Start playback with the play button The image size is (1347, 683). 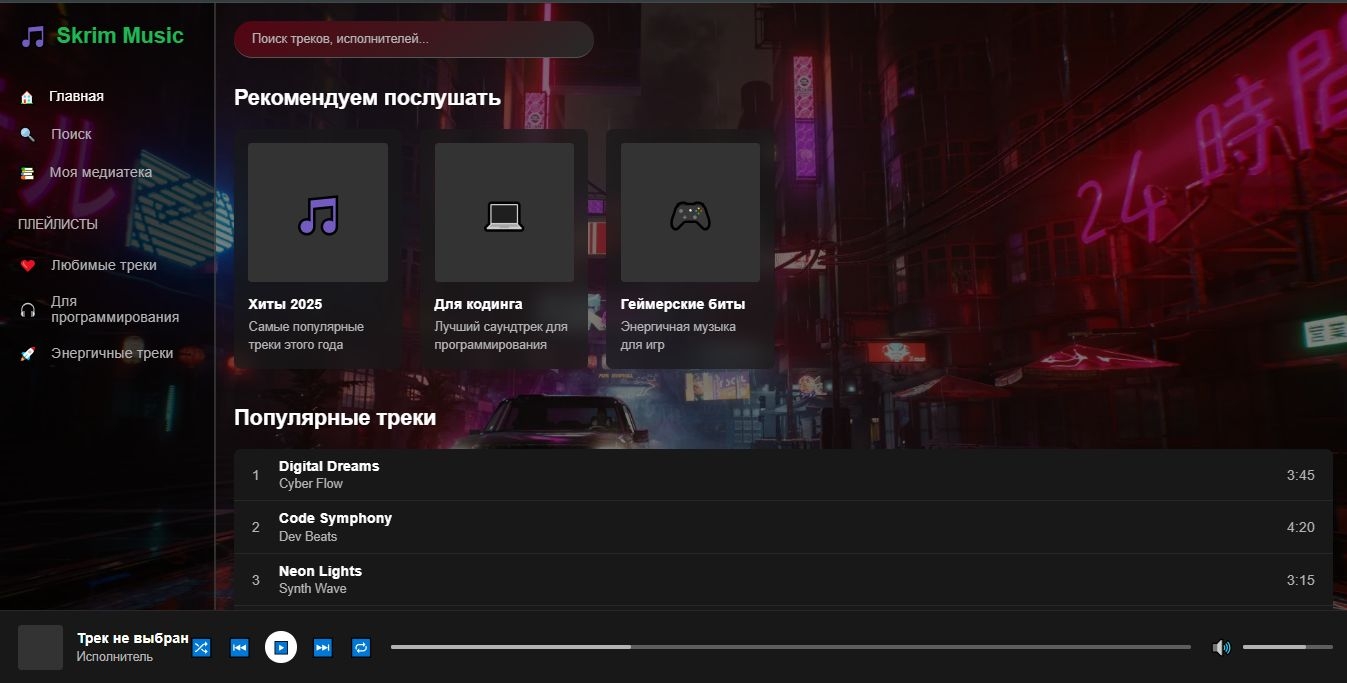tap(281, 647)
